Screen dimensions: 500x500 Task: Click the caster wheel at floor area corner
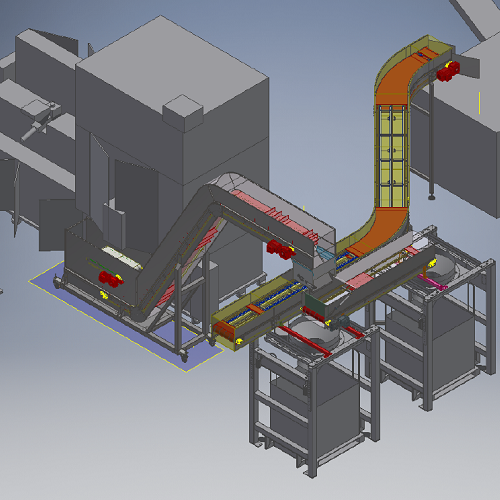(184, 358)
